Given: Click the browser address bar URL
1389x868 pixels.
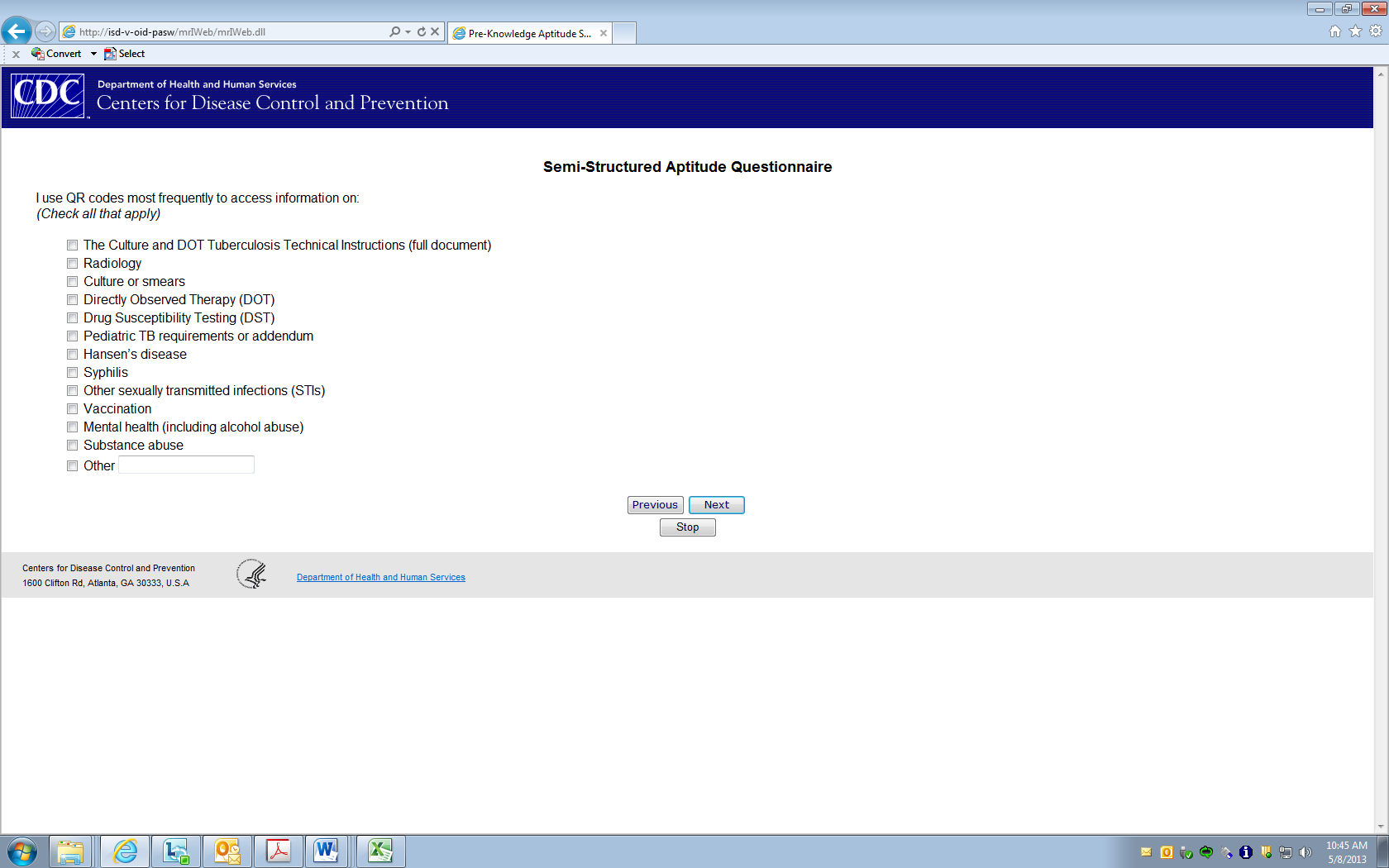Looking at the screenshot, I should (x=172, y=32).
